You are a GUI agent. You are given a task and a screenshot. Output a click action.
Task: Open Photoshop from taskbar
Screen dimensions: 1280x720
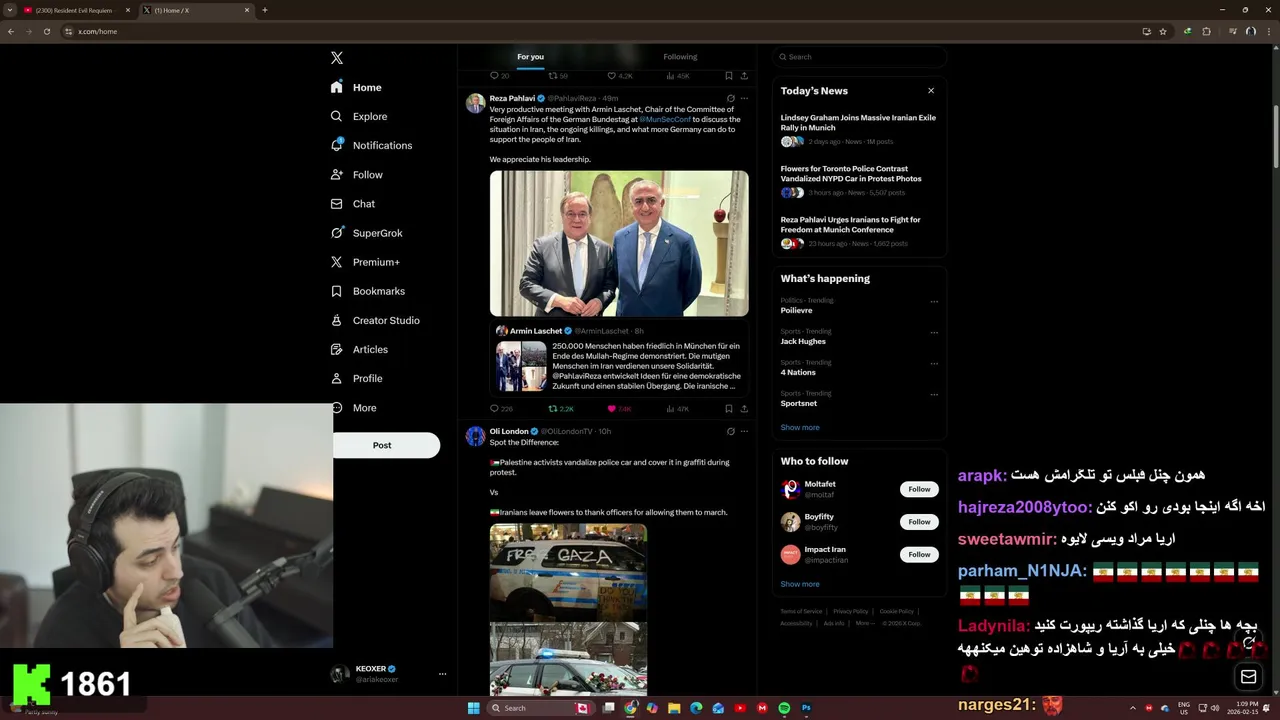point(806,708)
